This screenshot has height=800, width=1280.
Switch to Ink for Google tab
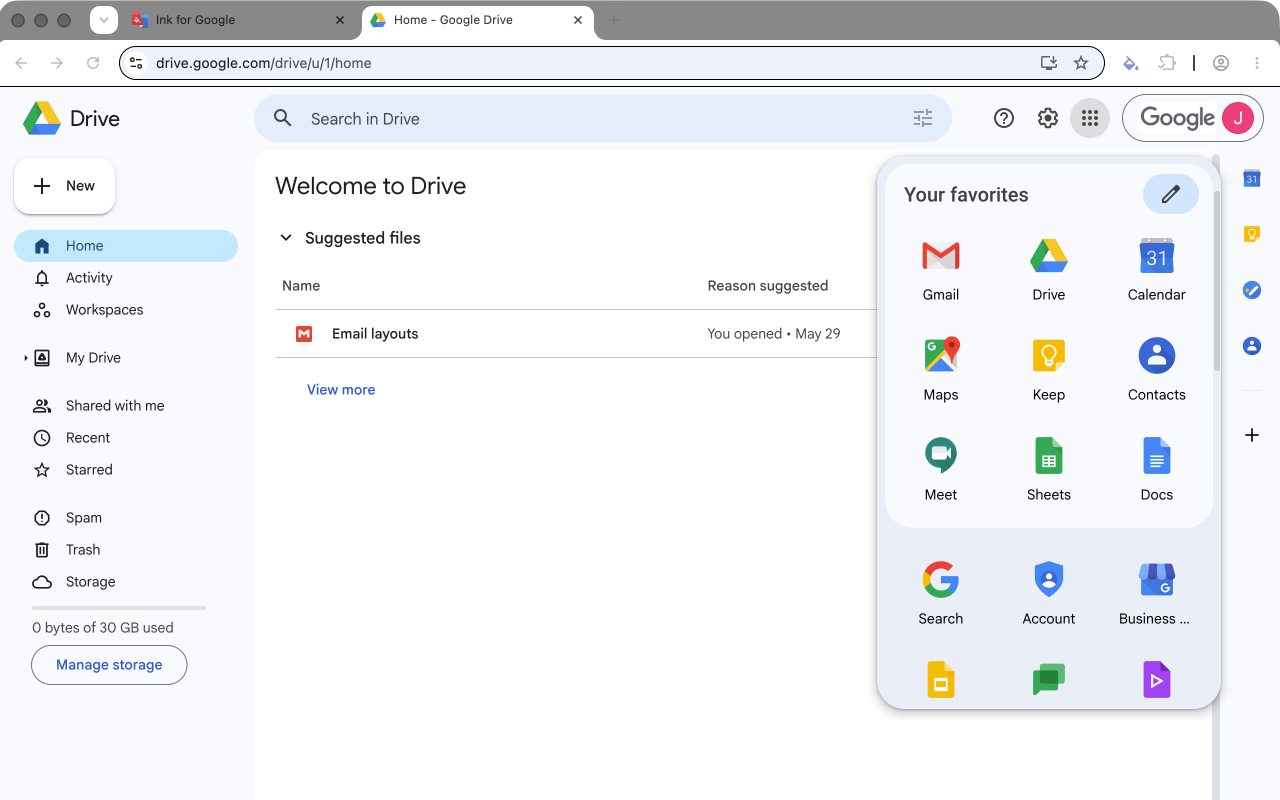tap(240, 20)
